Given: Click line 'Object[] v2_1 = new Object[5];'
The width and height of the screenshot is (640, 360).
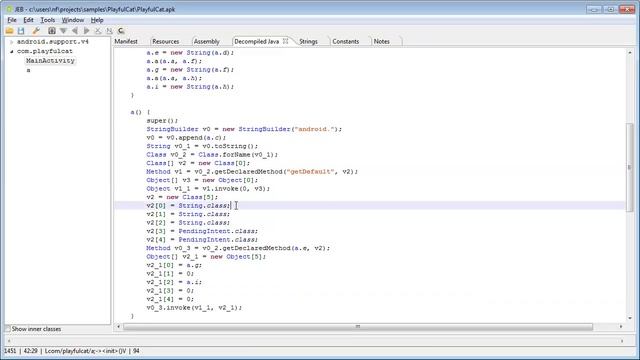Looking at the screenshot, I should [x=206, y=256].
